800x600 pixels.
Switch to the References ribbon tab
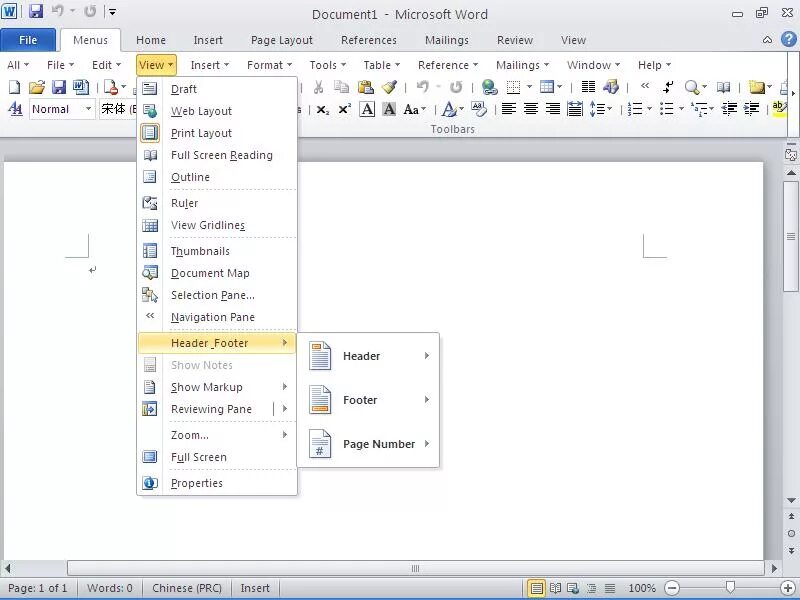tap(368, 40)
